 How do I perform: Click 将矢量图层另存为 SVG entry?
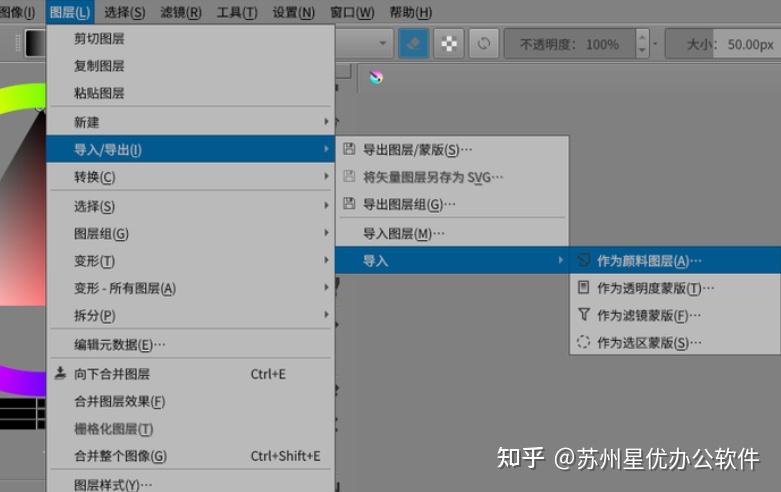click(x=453, y=177)
